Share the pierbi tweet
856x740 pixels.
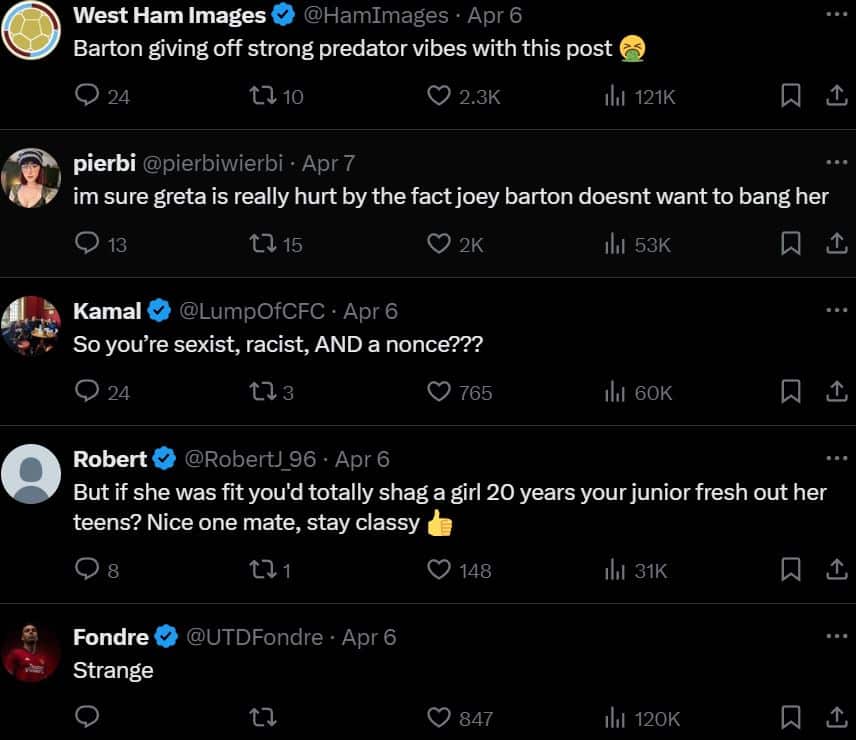point(836,243)
